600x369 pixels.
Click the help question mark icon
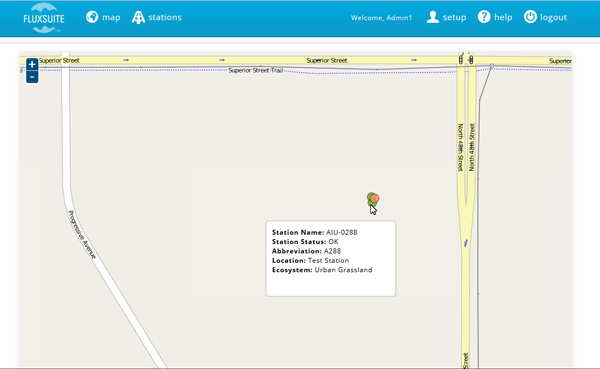tap(484, 17)
